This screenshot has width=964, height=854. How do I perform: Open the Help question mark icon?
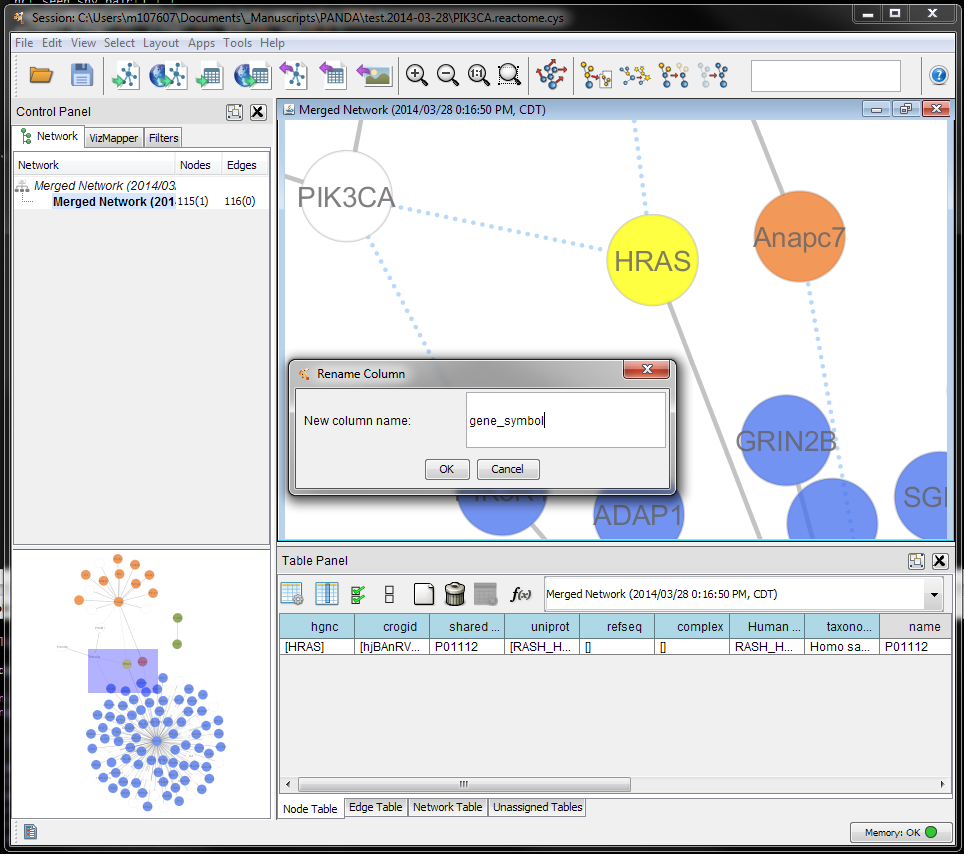pos(938,75)
